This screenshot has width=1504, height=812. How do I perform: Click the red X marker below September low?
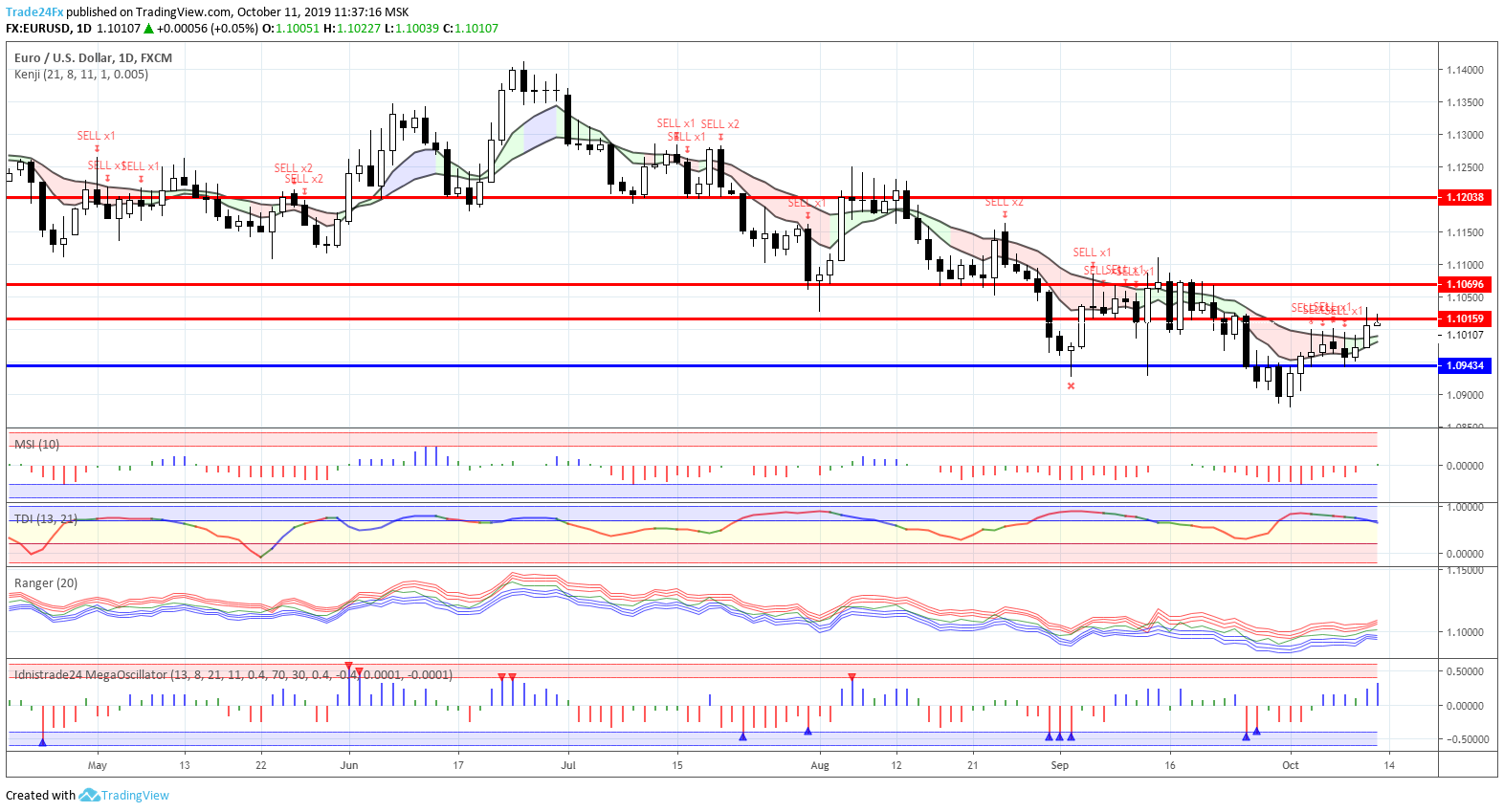tap(1071, 385)
